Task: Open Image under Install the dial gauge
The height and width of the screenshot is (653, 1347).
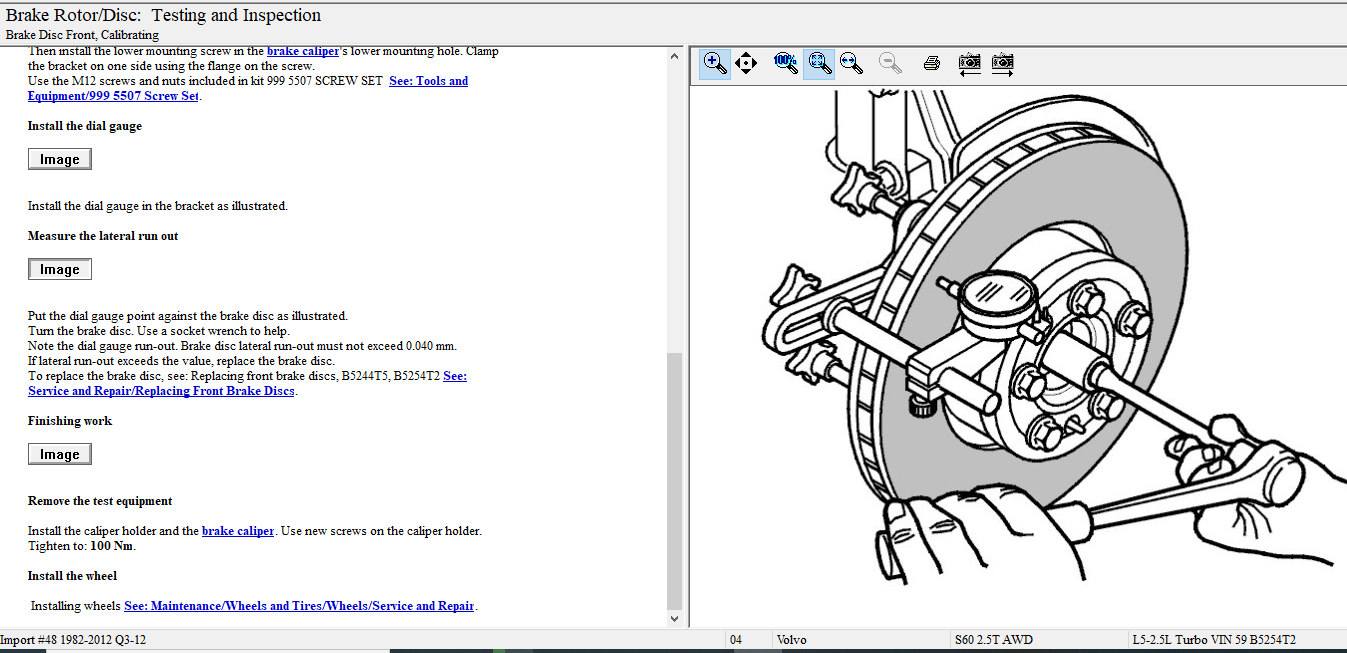Action: pos(60,159)
